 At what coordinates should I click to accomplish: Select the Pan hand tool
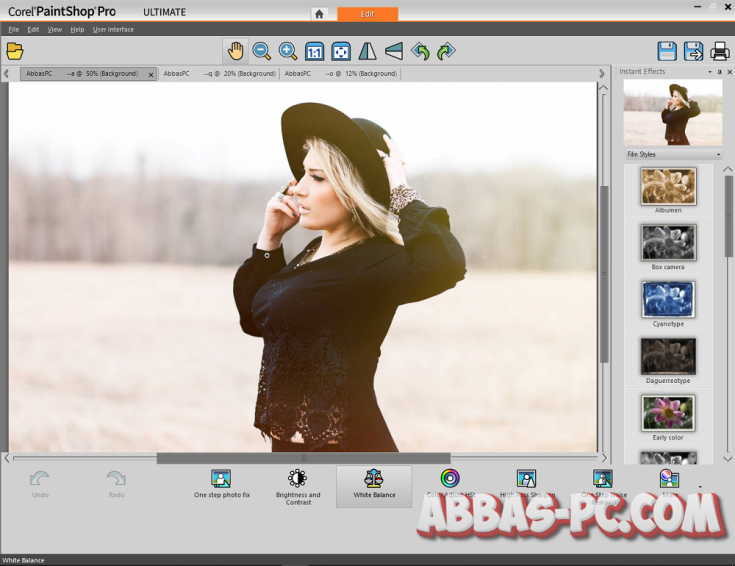[x=235, y=51]
